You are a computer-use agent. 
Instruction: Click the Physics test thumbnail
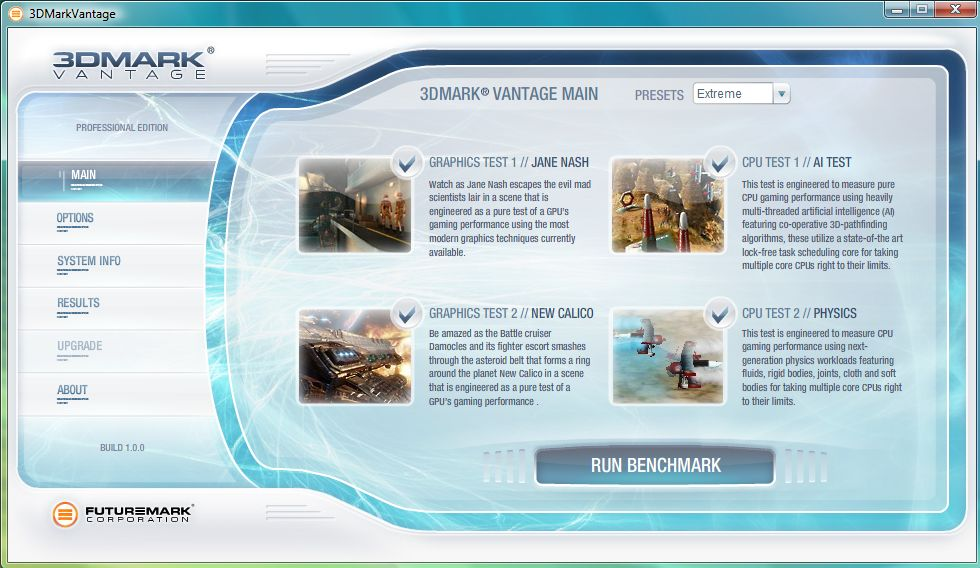pyautogui.click(x=668, y=357)
